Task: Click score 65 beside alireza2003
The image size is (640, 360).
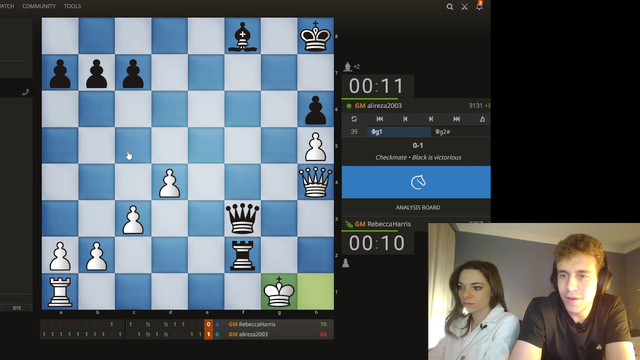Action: 323,334
